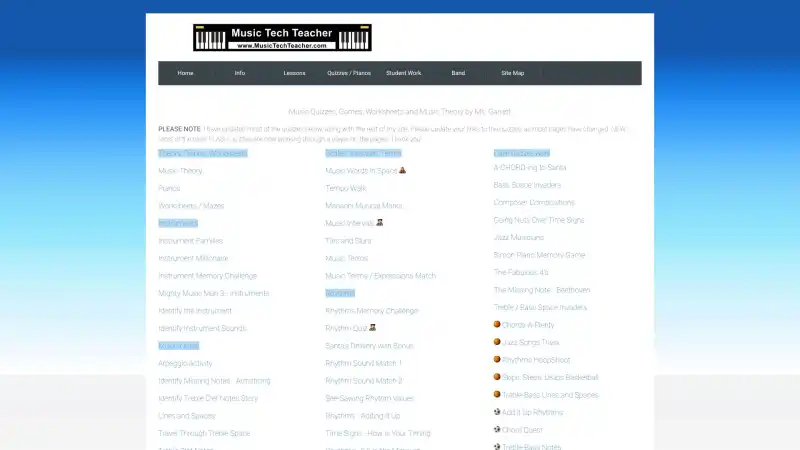This screenshot has width=800, height=450.
Task: Open the Lessons menu
Action: 294,73
